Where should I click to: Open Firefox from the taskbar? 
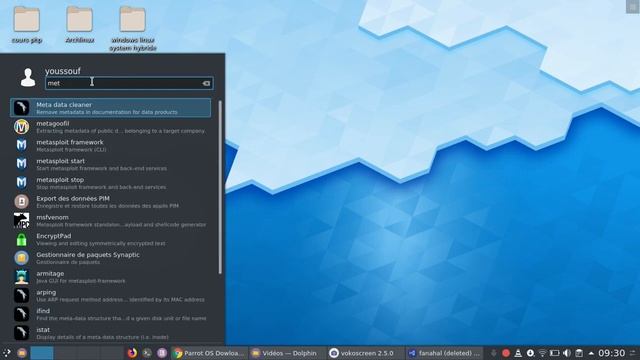coord(132,353)
